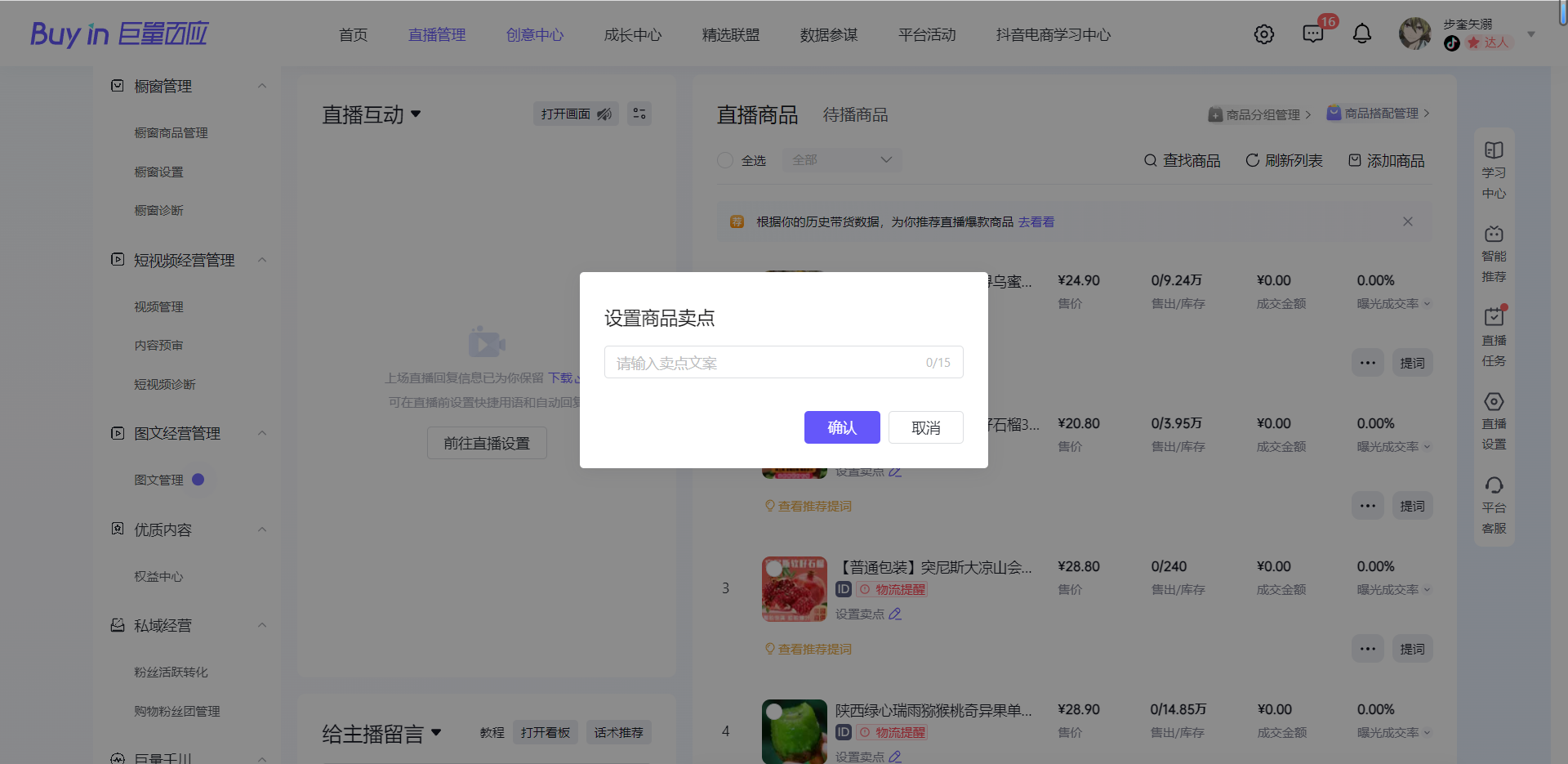Click the 短视频经营管理 menu icon

pyautogui.click(x=118, y=260)
